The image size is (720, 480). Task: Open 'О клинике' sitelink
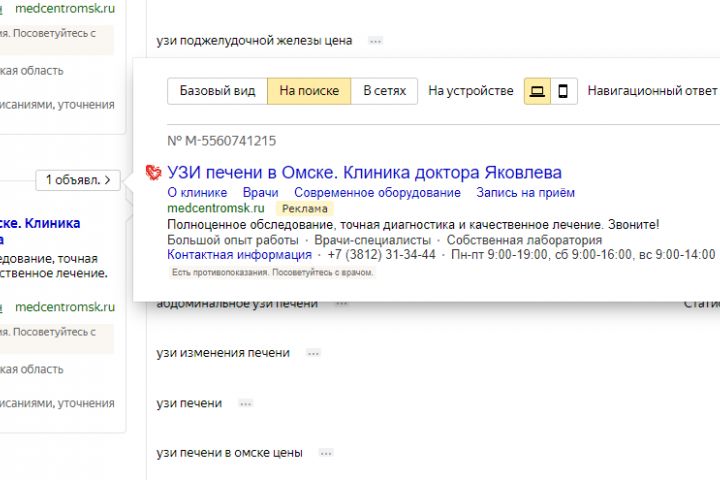tap(197, 192)
